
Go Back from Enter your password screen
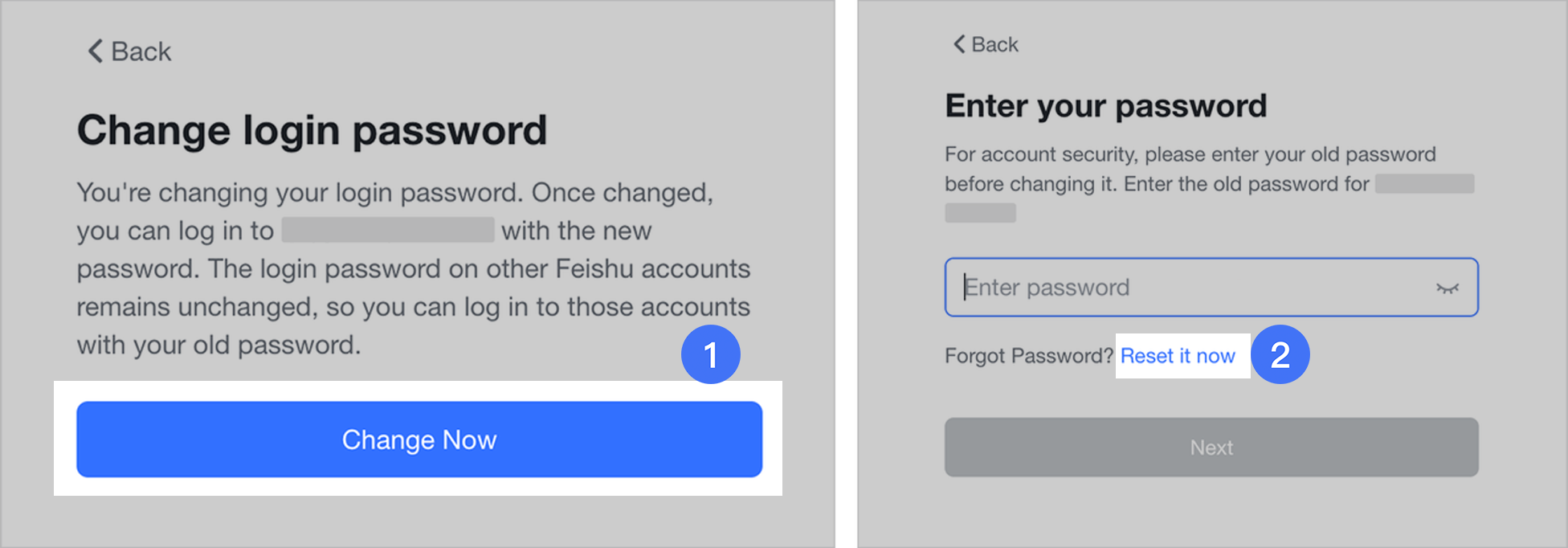click(986, 44)
